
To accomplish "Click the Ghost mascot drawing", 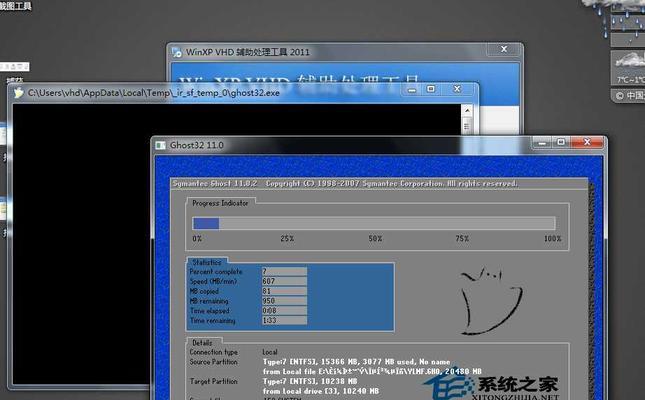I will point(491,301).
